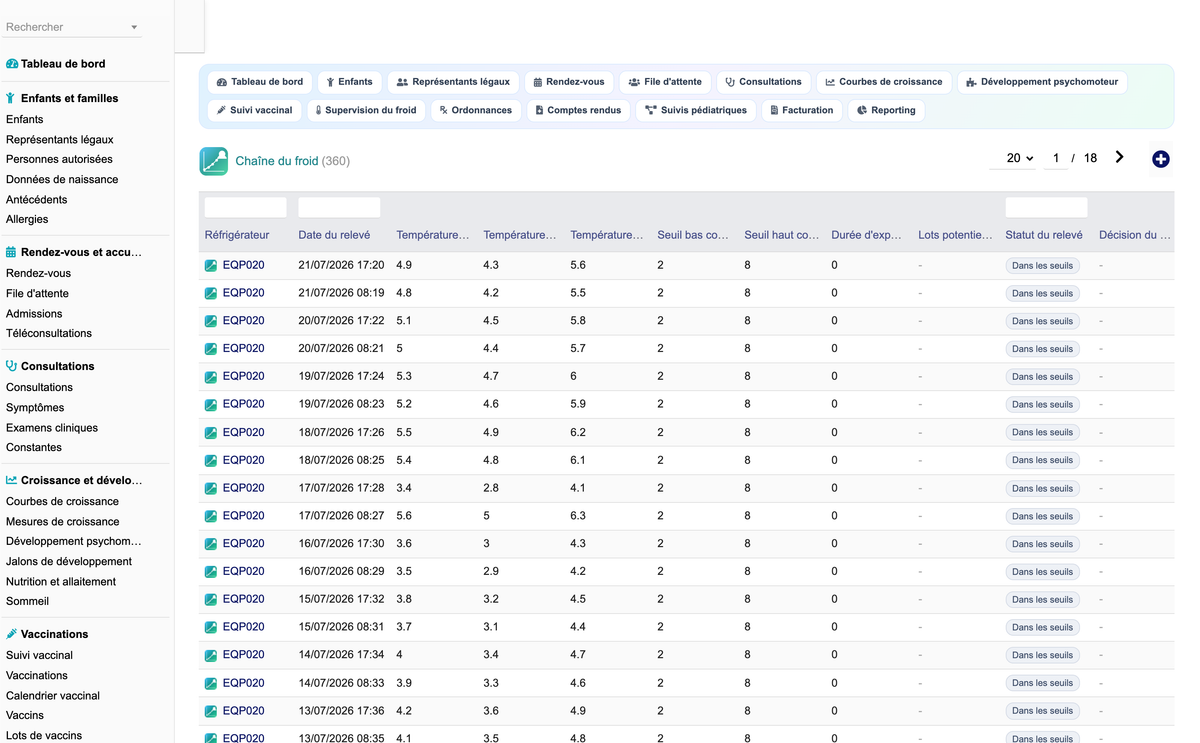Image resolution: width=1200 pixels, height=743 pixels.
Task: Go to next page with arrow
Action: click(x=1119, y=157)
